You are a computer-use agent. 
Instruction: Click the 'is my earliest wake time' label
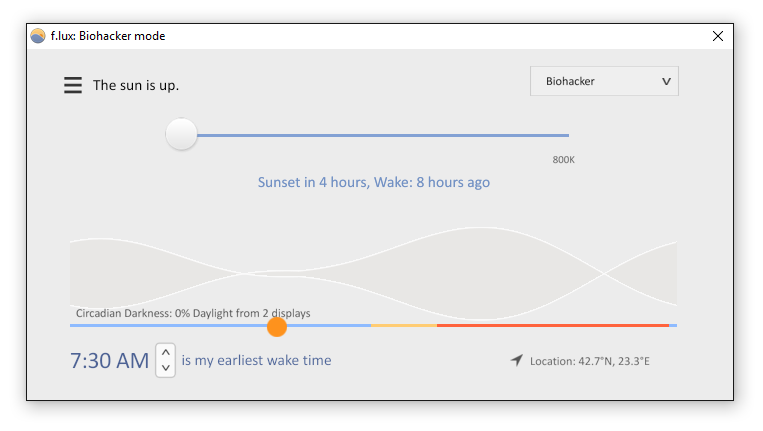(x=256, y=360)
